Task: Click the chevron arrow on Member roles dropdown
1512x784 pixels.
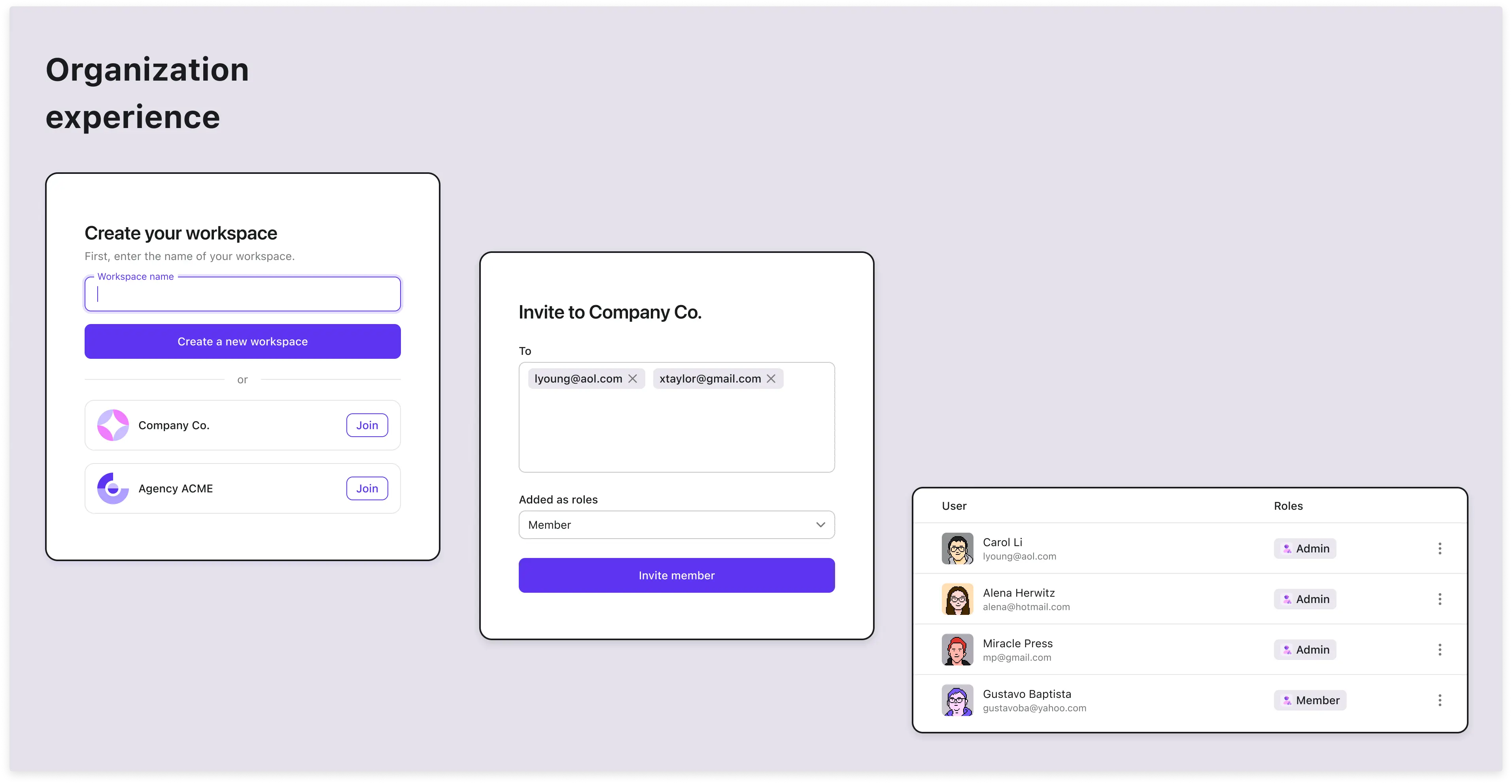Action: [x=820, y=524]
